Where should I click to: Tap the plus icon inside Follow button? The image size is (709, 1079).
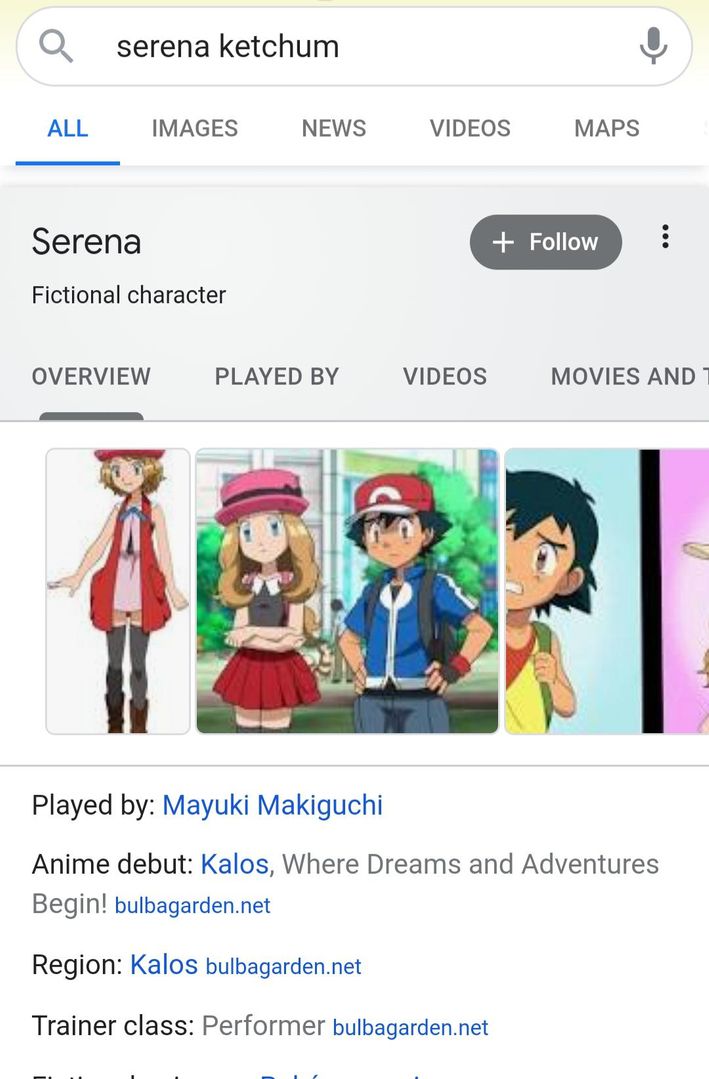tap(503, 242)
